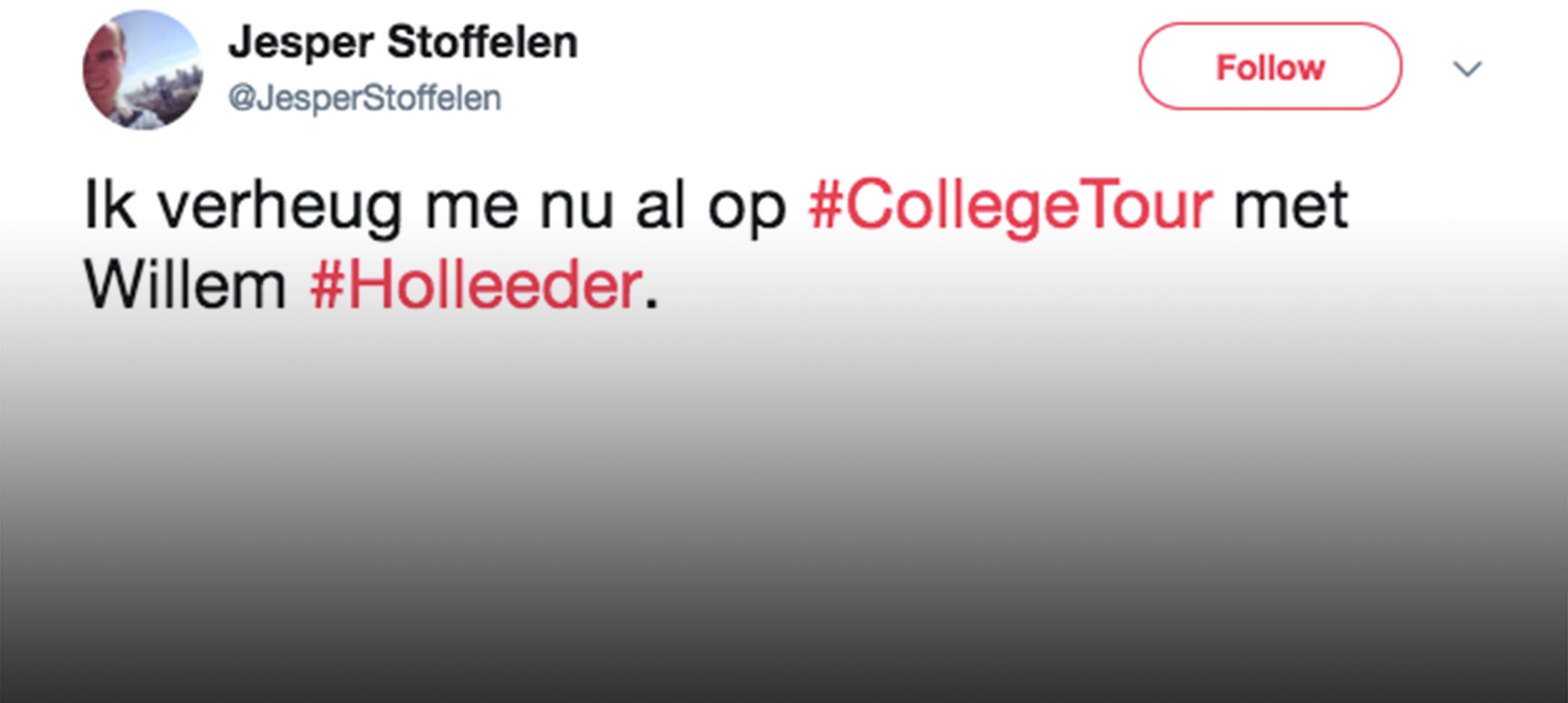Visit the profile via the grey username

[364, 98]
